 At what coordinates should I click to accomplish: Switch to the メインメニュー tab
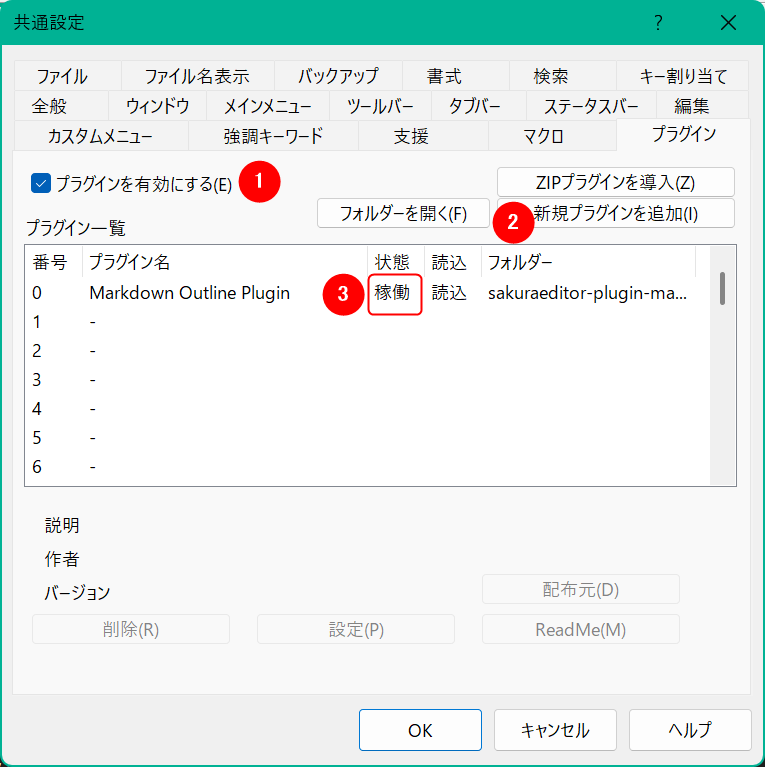(x=268, y=106)
